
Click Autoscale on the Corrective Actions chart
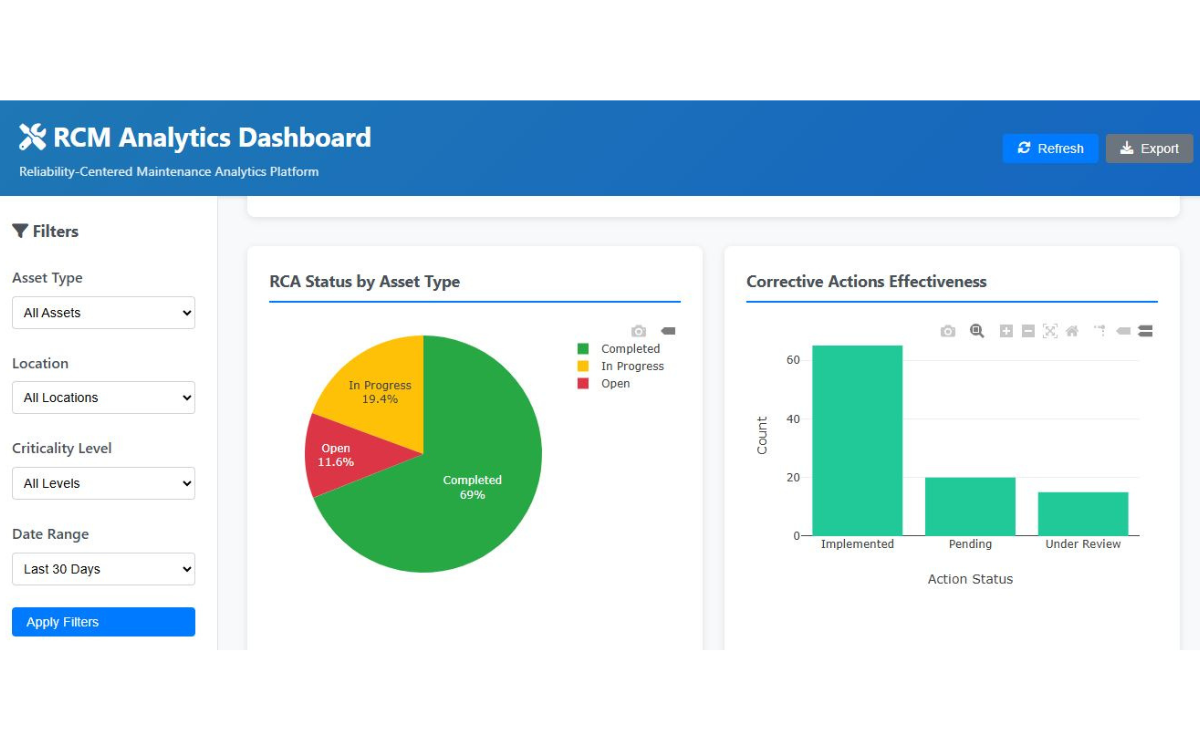(x=1049, y=330)
